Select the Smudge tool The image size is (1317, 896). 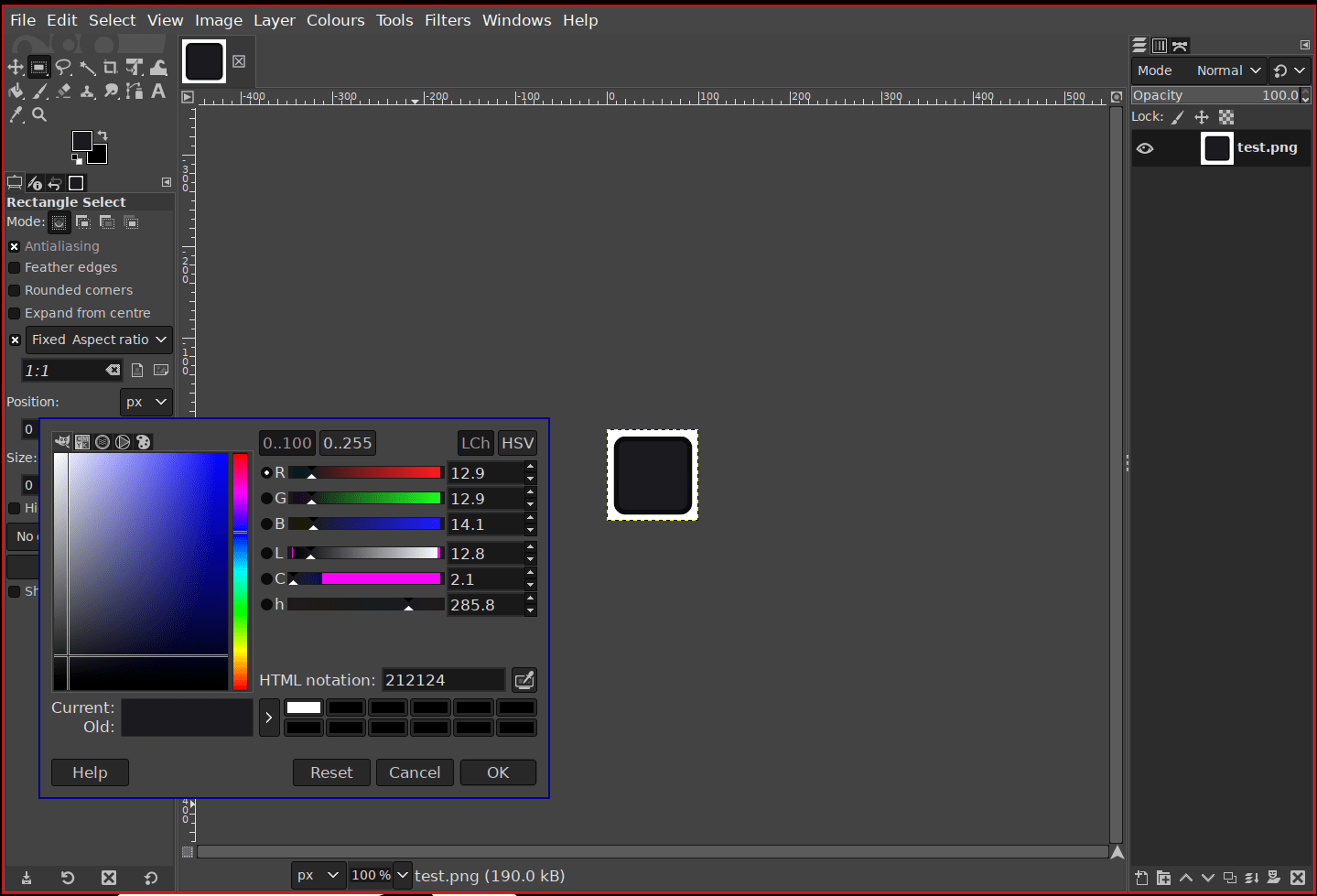[x=111, y=91]
